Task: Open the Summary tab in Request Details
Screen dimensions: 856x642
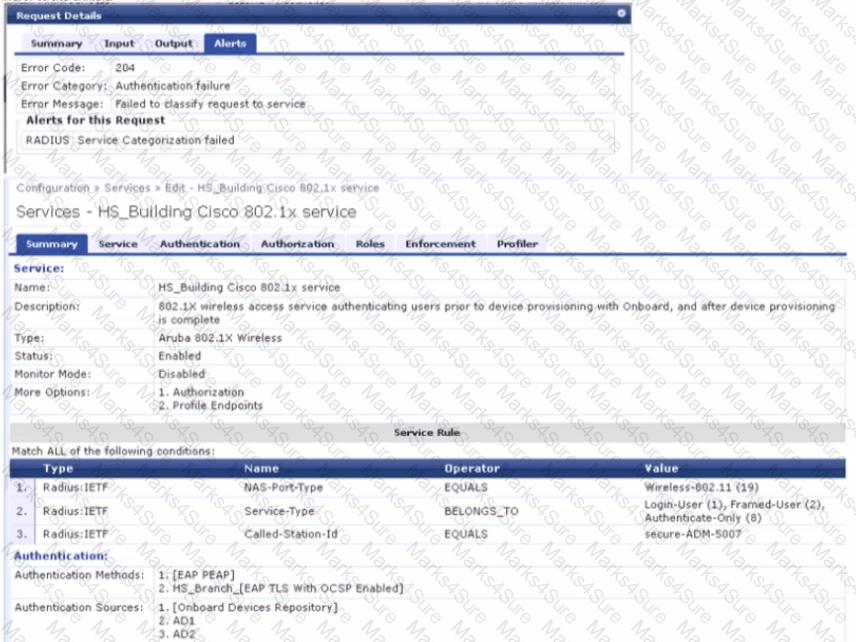Action: (56, 44)
